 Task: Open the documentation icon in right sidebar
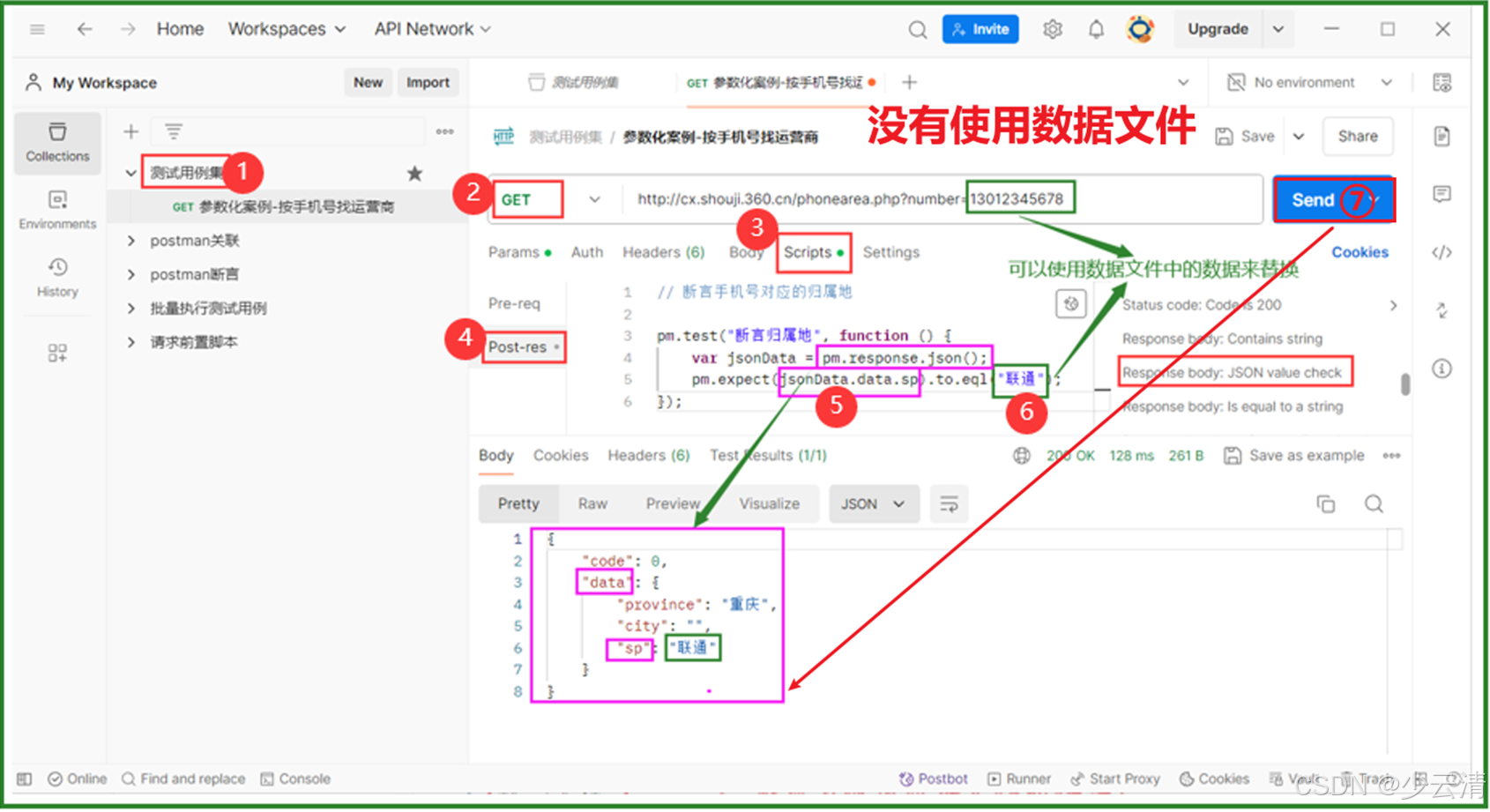pos(1442,137)
